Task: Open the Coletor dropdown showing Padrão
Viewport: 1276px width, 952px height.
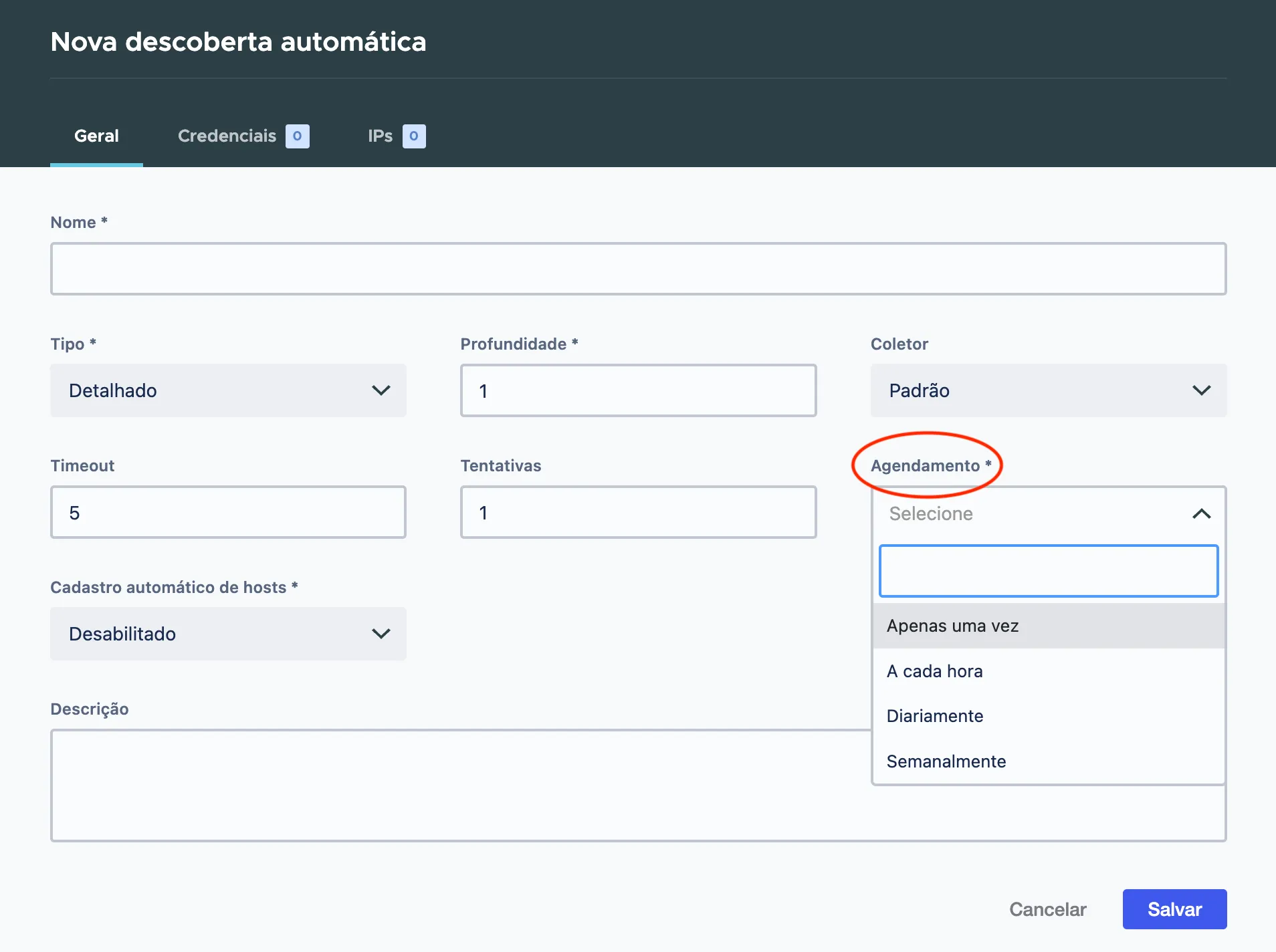Action: coord(1048,390)
